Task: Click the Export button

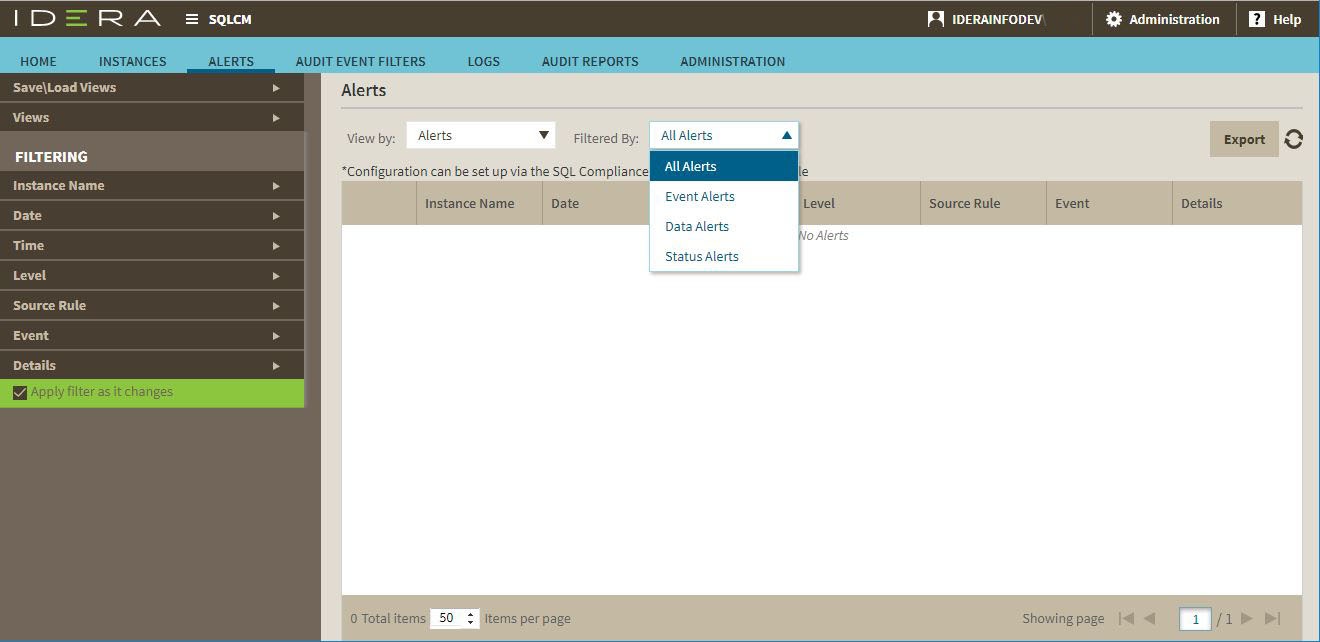Action: [1244, 139]
